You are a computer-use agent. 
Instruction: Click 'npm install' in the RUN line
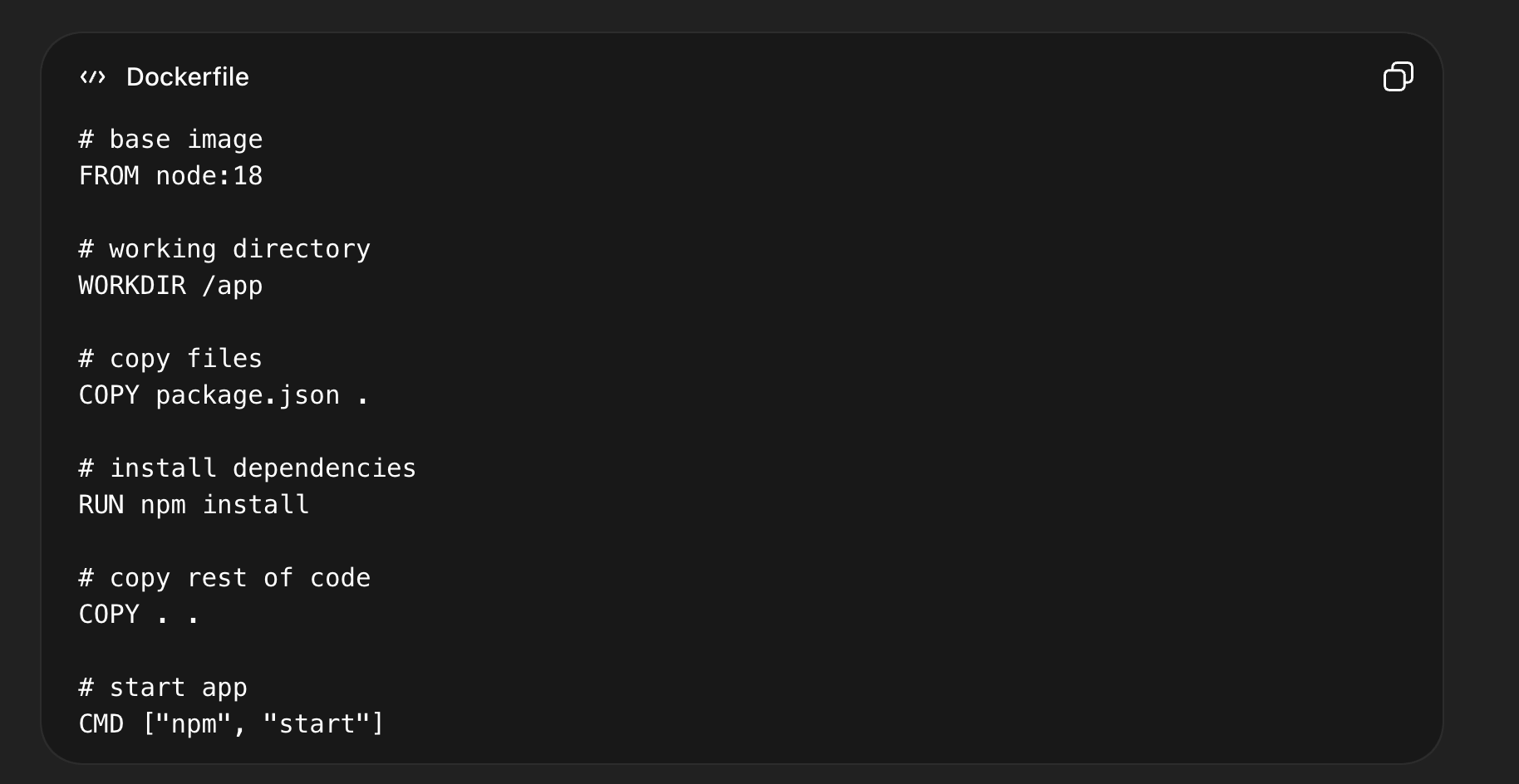(x=224, y=505)
